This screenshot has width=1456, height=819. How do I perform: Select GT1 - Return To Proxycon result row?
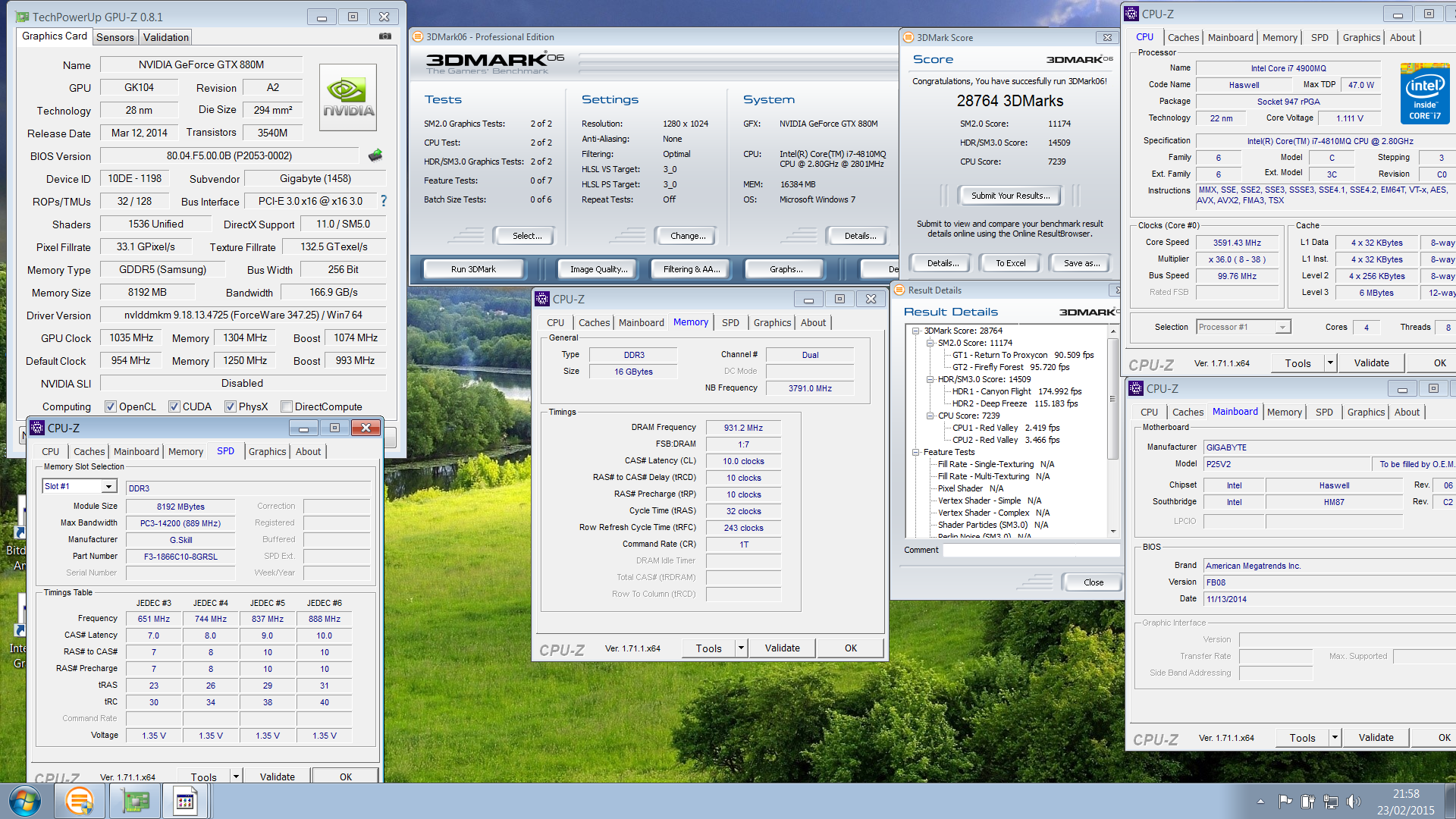(1023, 355)
